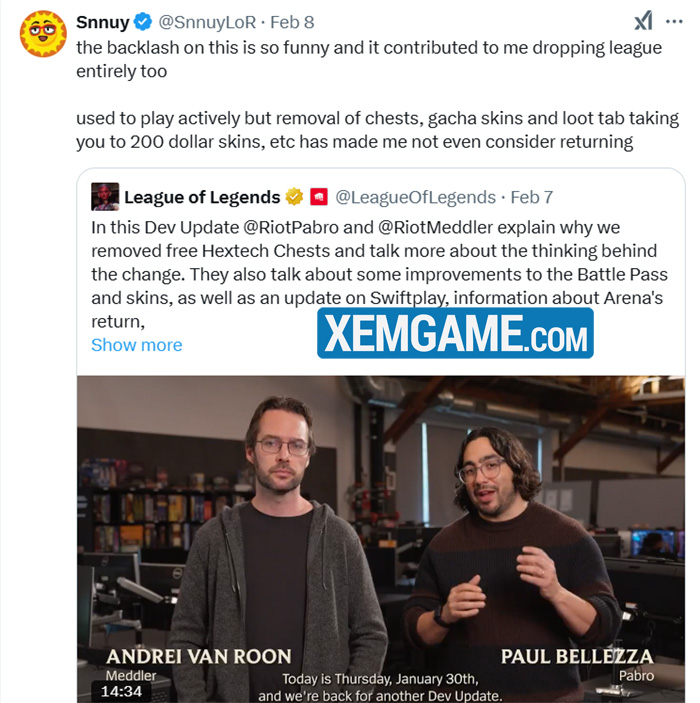The height and width of the screenshot is (703, 700).
Task: Expand the quoted tweet with Show more
Action: coord(137,345)
